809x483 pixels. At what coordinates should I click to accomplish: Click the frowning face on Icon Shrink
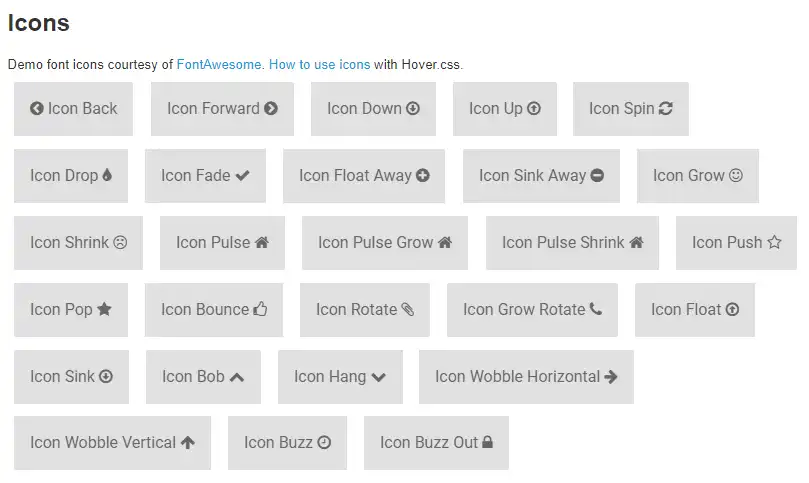click(x=120, y=242)
